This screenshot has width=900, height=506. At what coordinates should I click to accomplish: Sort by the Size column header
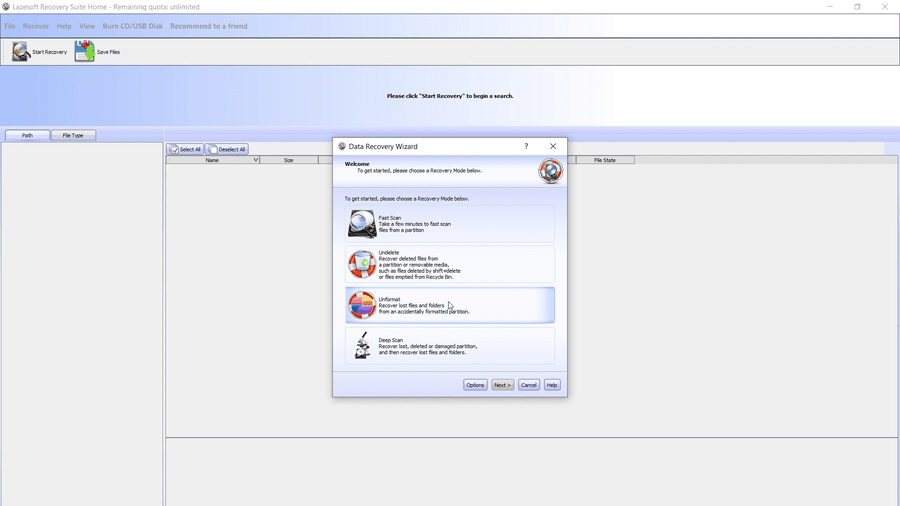pos(289,160)
